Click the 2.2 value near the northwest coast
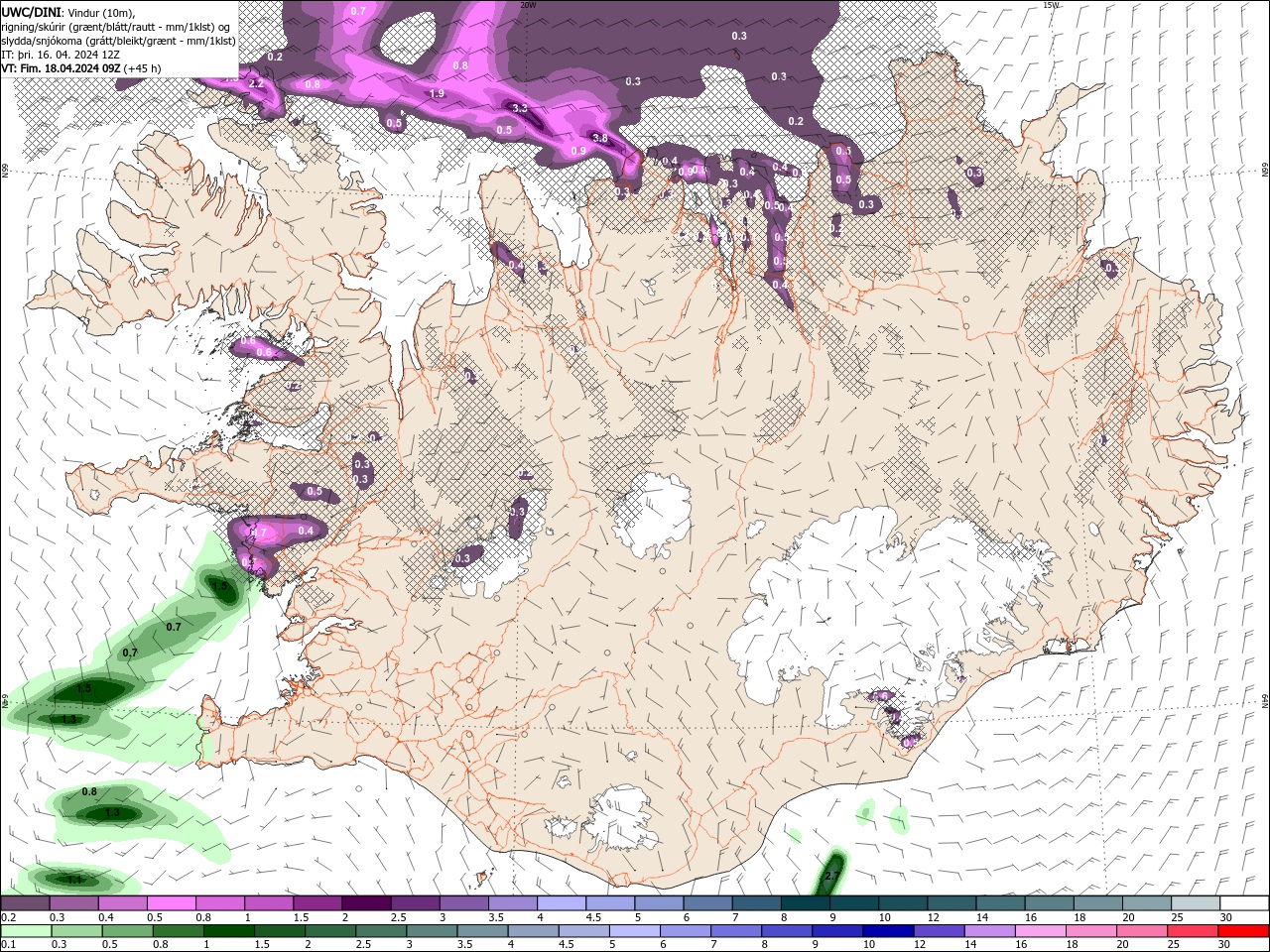Viewport: 1270px width, 952px height. (x=256, y=83)
